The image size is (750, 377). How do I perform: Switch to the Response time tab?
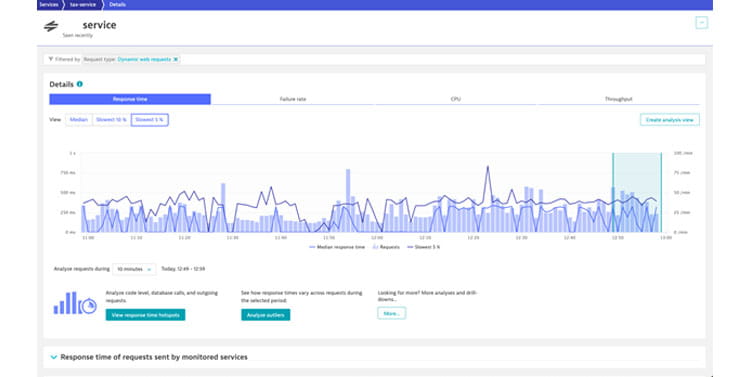point(130,99)
